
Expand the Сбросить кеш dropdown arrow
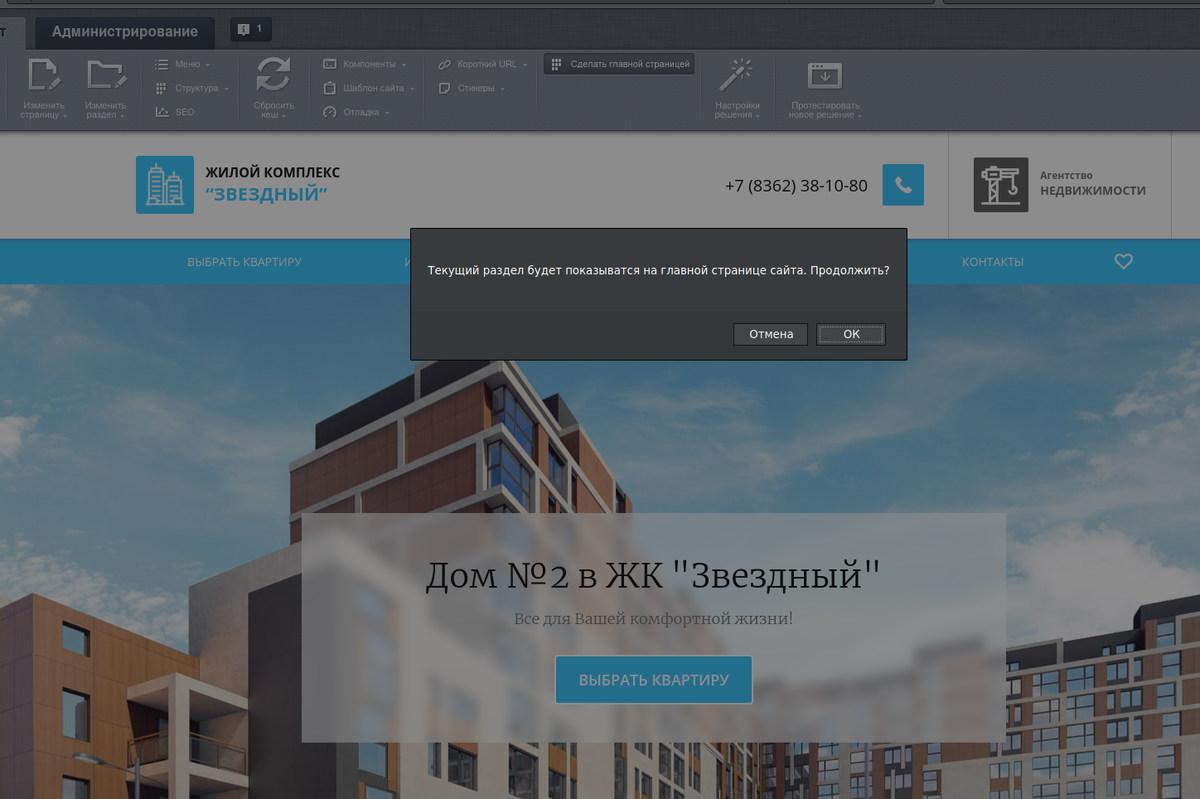click(x=283, y=116)
